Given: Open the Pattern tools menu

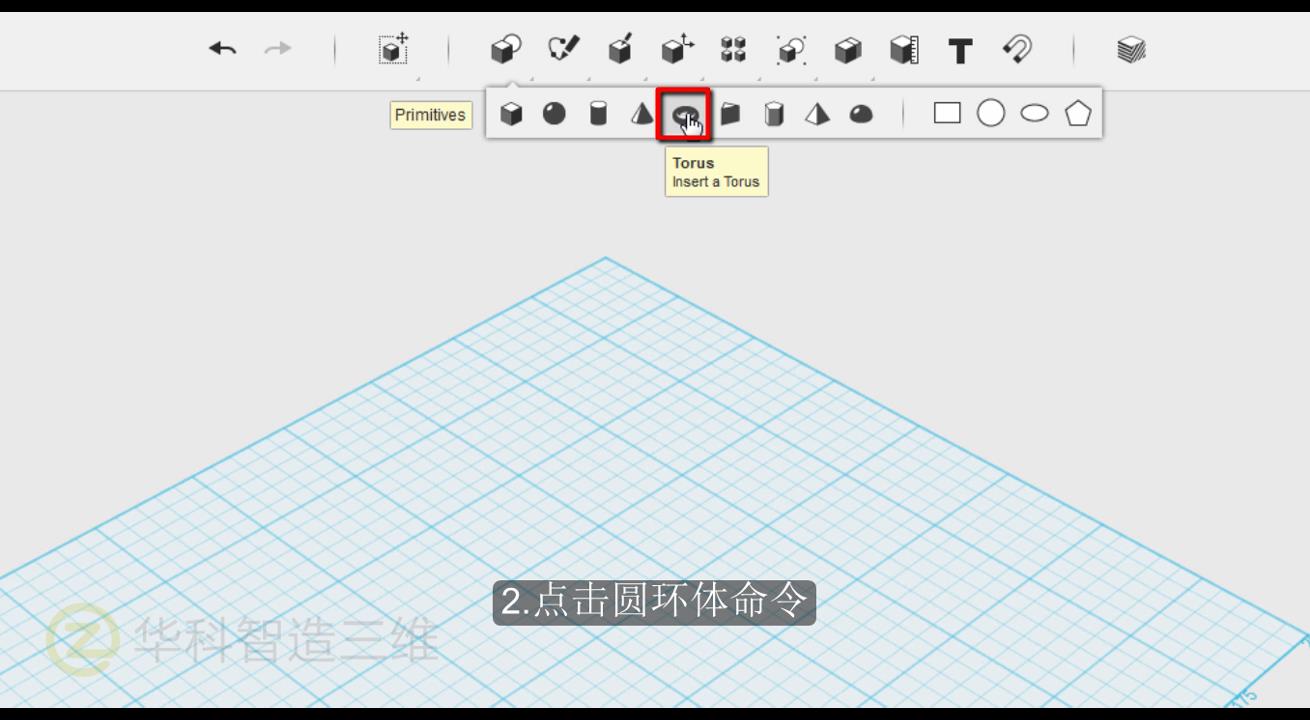Looking at the screenshot, I should 733,50.
